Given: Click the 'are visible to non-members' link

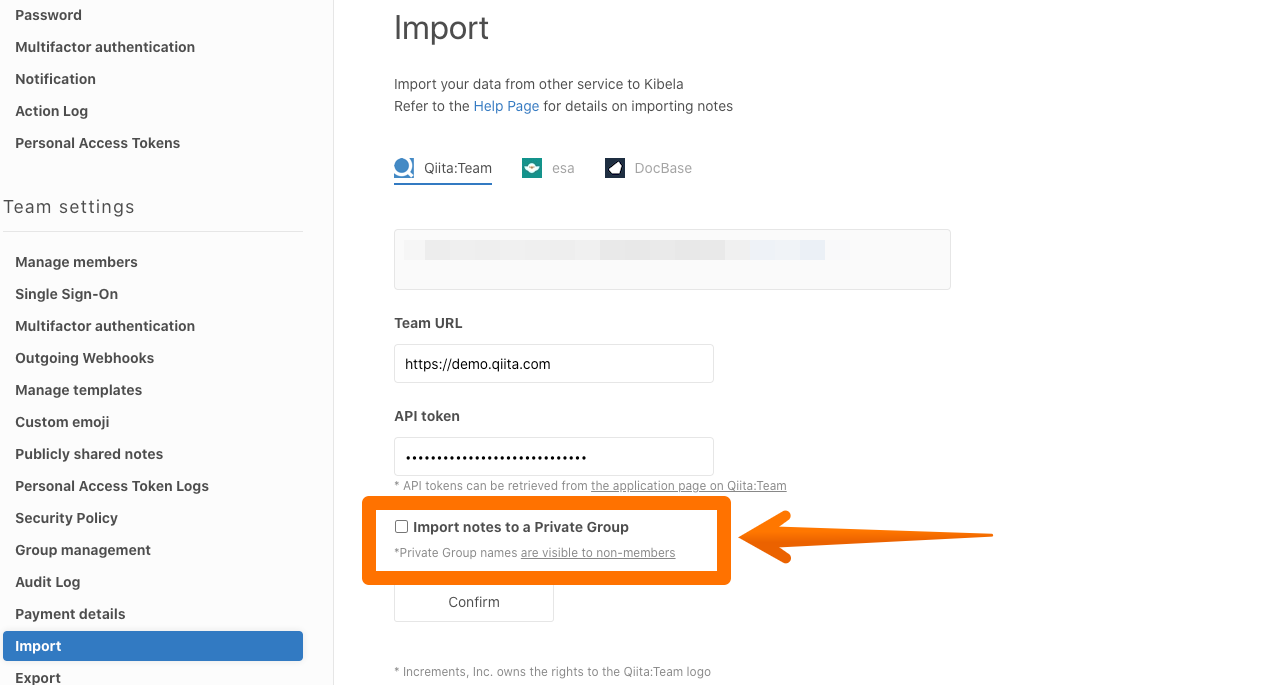Looking at the screenshot, I should click(x=597, y=553).
